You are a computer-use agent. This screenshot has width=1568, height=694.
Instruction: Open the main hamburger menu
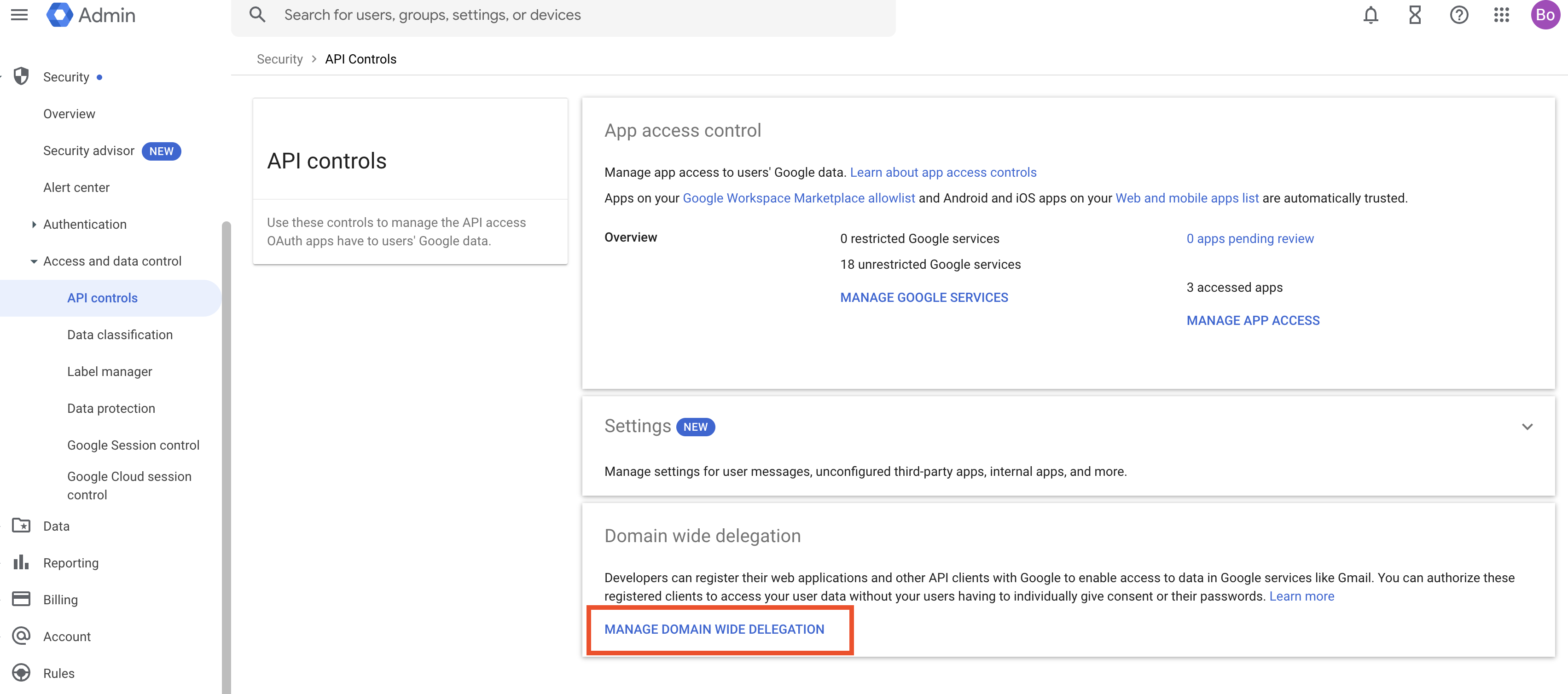(x=19, y=15)
